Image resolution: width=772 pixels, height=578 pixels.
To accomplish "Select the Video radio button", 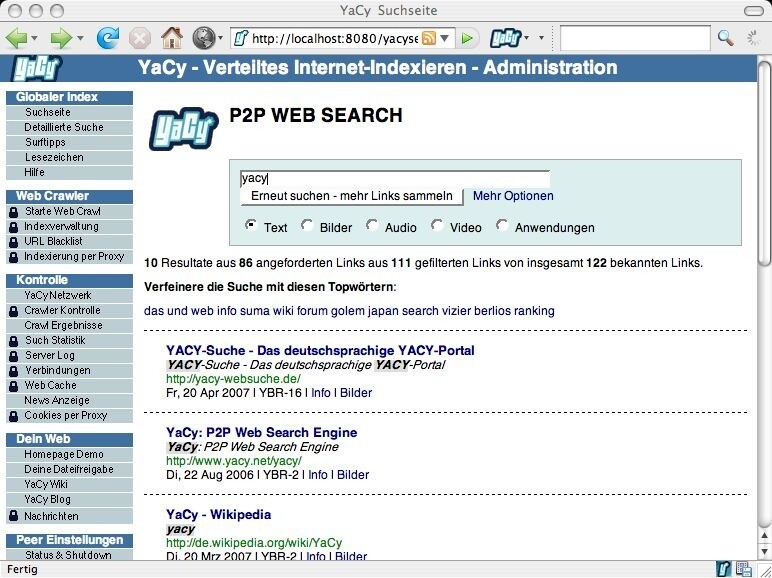I will [x=437, y=225].
